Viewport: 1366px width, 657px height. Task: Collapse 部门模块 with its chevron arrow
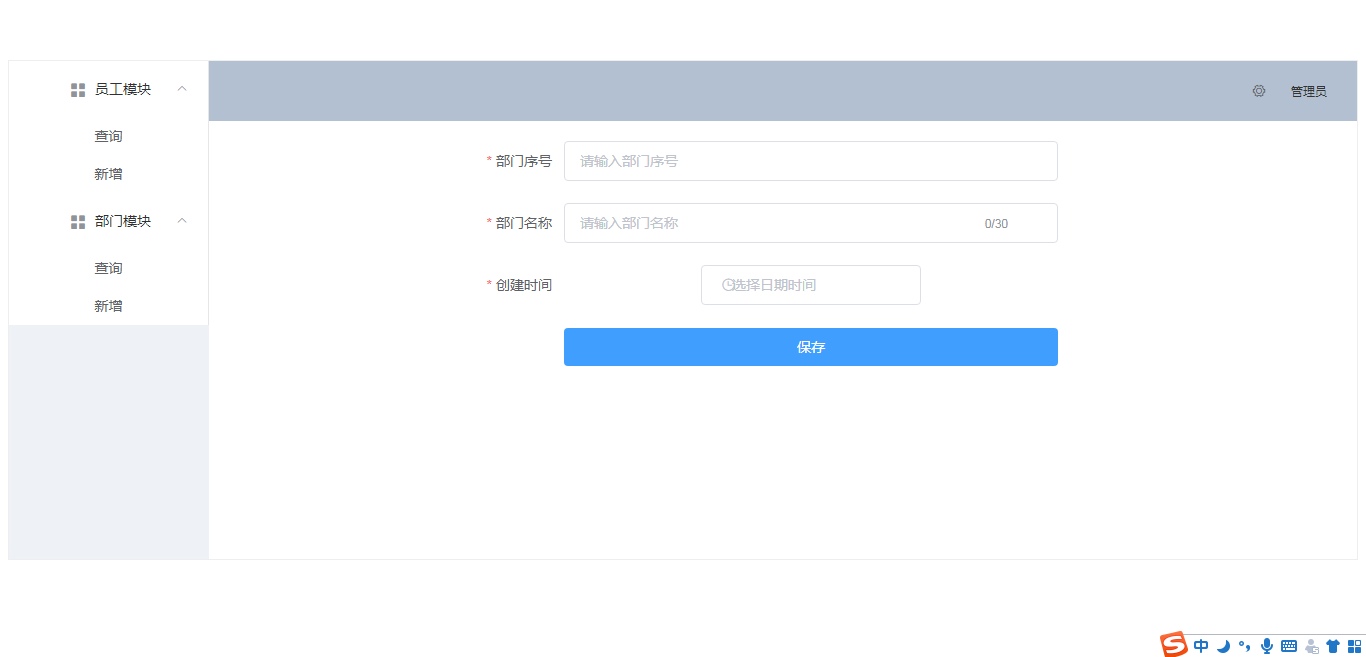[x=182, y=221]
